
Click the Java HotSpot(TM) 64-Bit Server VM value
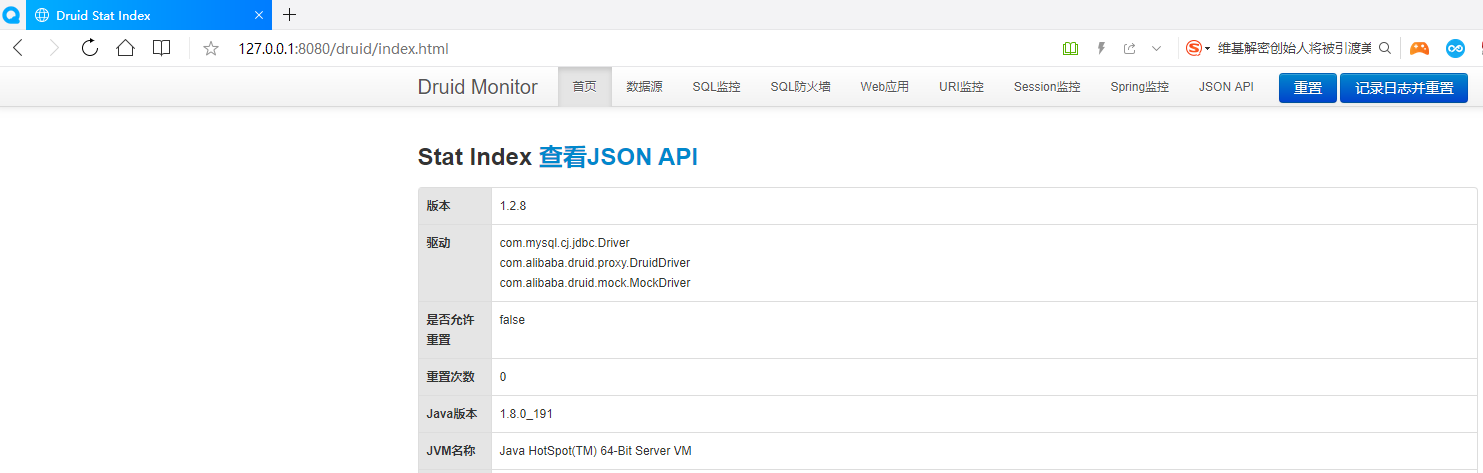tap(596, 451)
